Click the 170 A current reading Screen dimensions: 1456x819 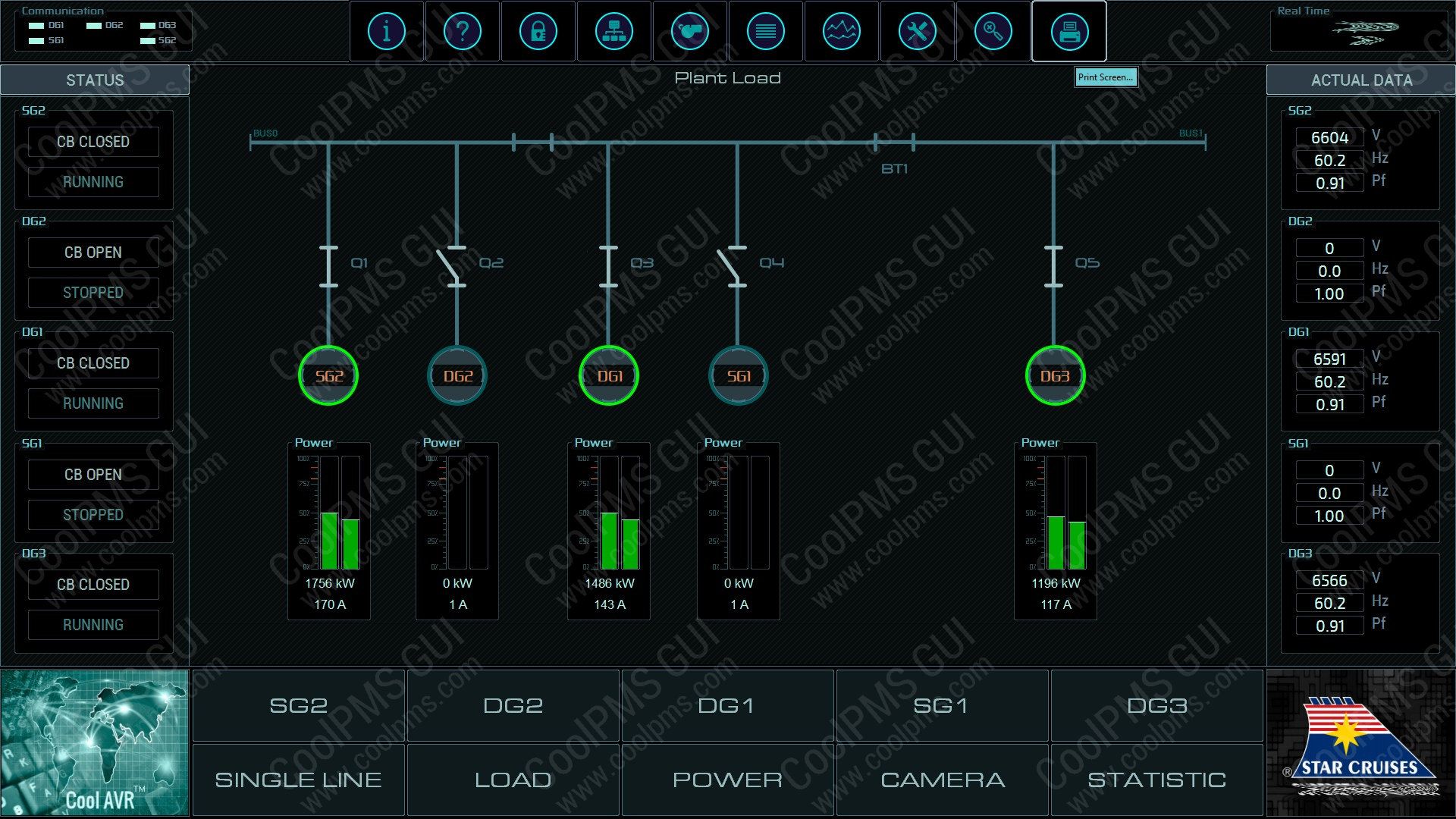coord(330,604)
